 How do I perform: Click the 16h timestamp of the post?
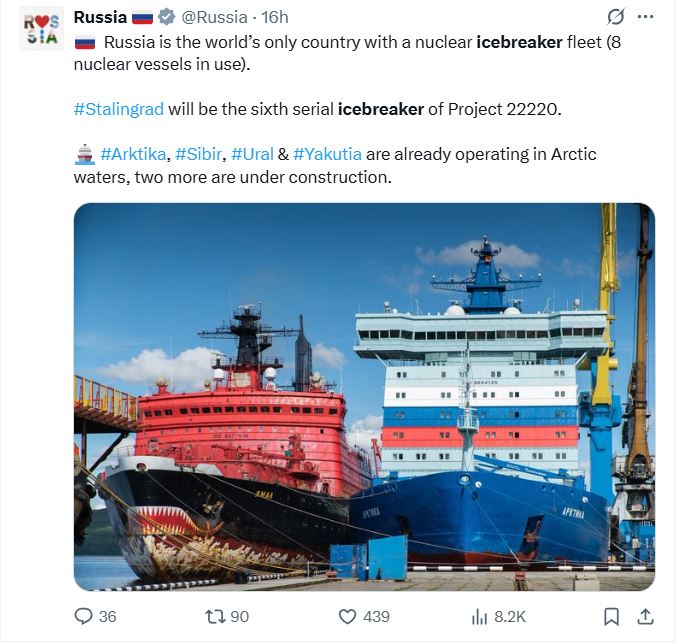click(275, 17)
